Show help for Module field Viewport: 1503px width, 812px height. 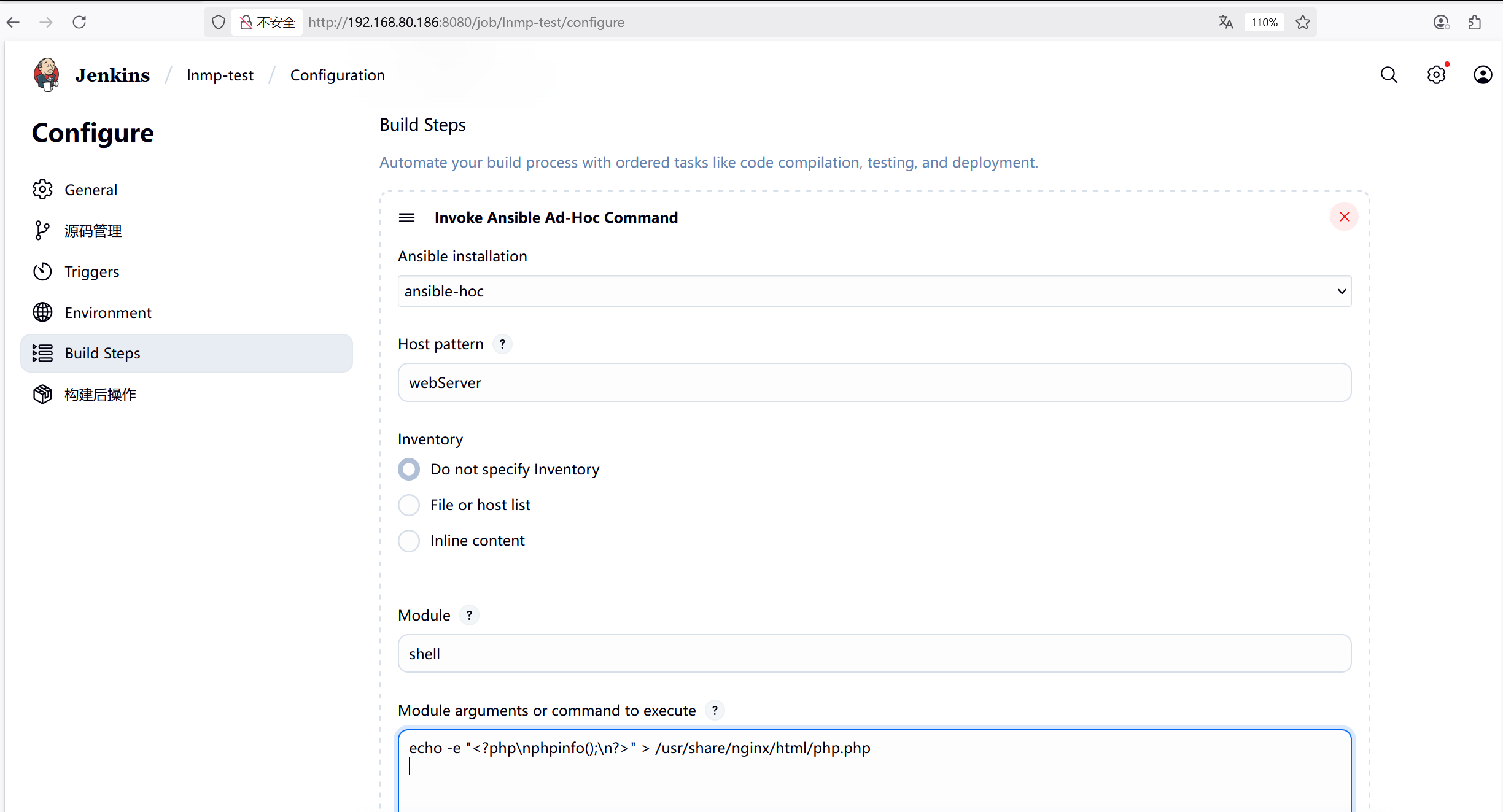pos(469,615)
